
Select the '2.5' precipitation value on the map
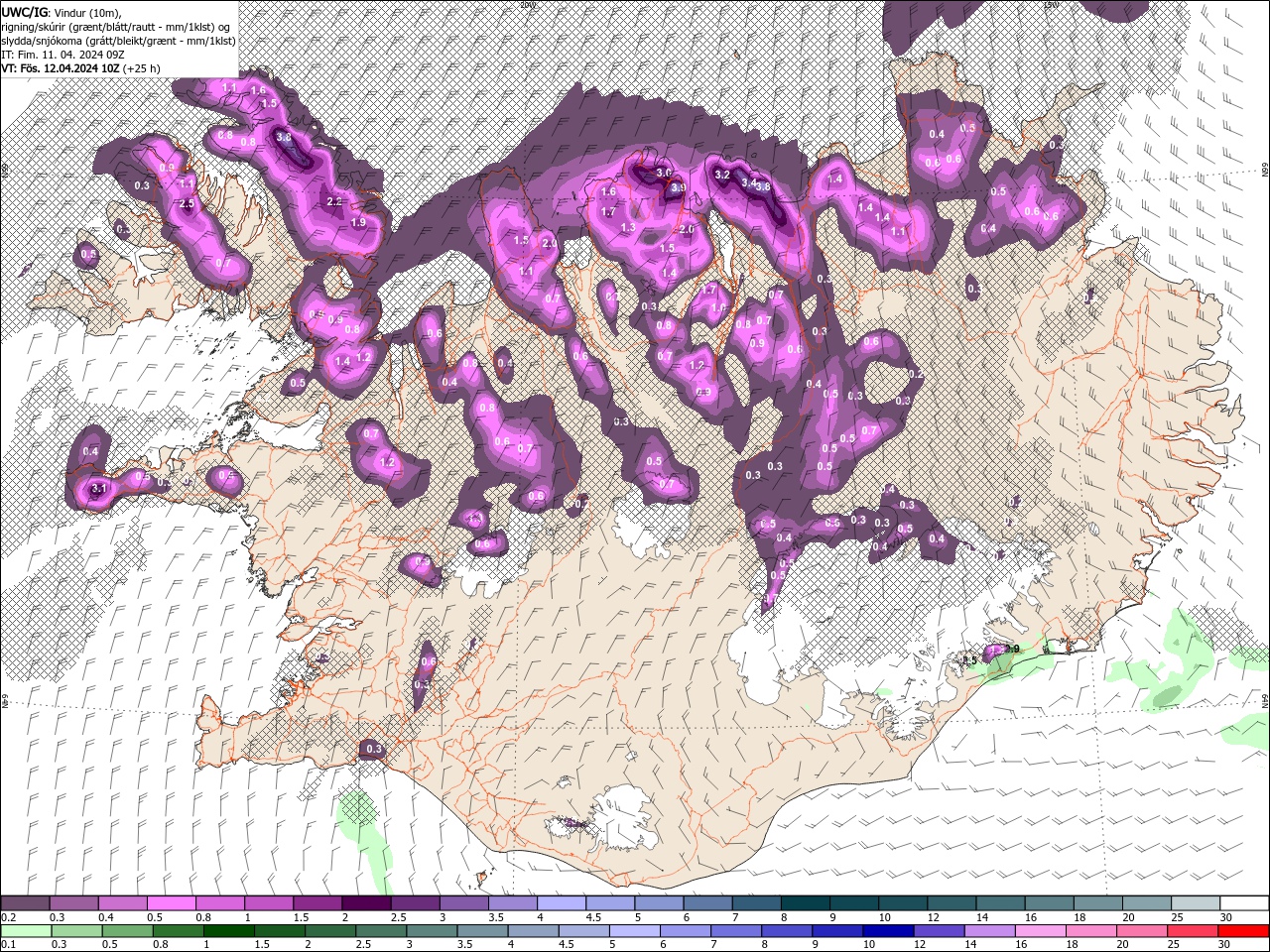tap(187, 203)
